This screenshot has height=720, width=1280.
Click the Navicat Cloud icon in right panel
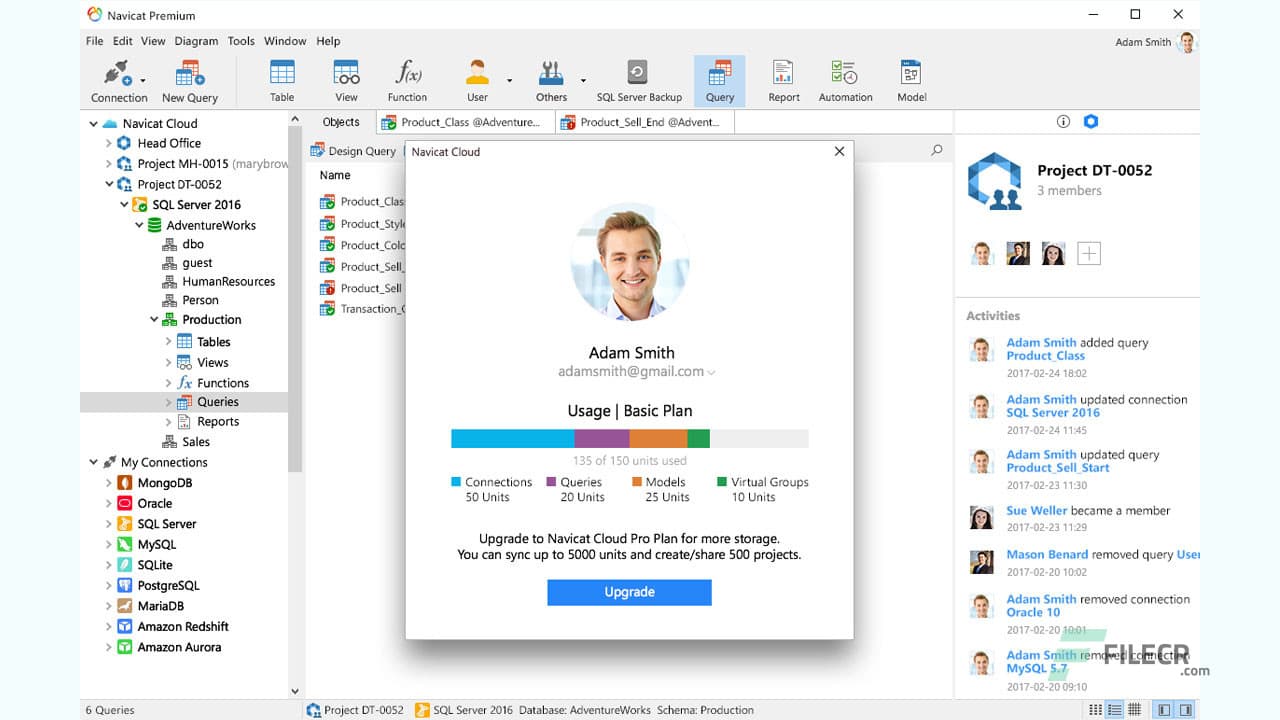pyautogui.click(x=1090, y=121)
